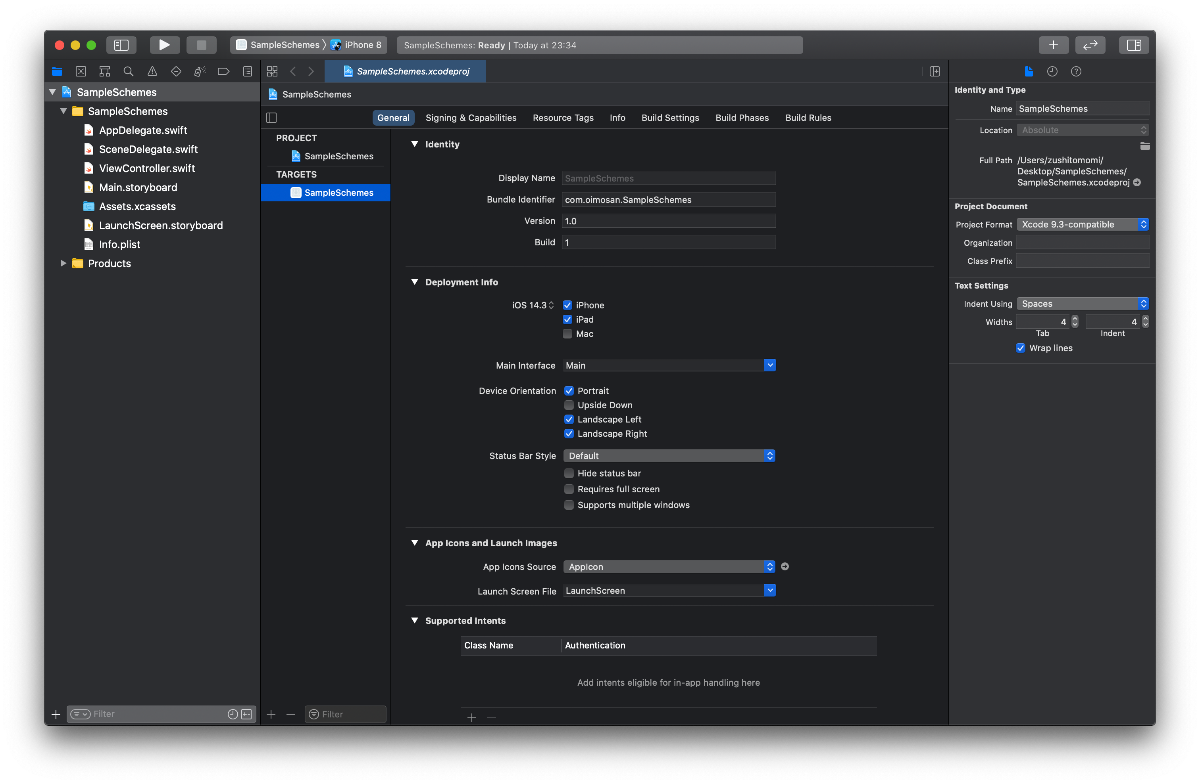
Task: Enable the Upside Down orientation checkbox
Action: [568, 405]
